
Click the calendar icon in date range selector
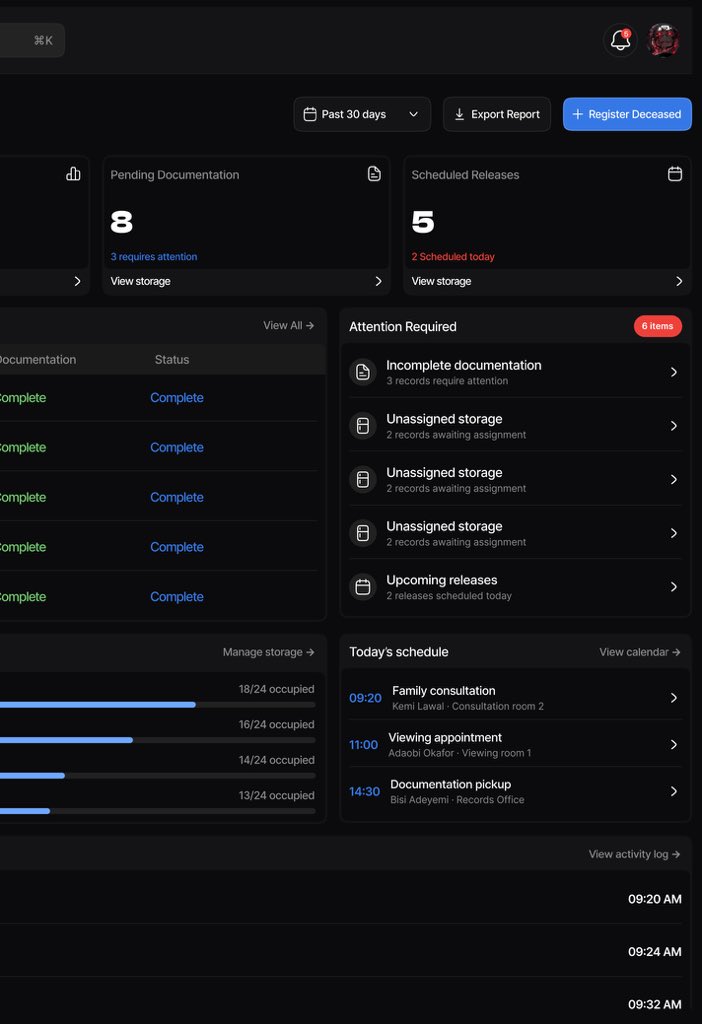tap(310, 114)
